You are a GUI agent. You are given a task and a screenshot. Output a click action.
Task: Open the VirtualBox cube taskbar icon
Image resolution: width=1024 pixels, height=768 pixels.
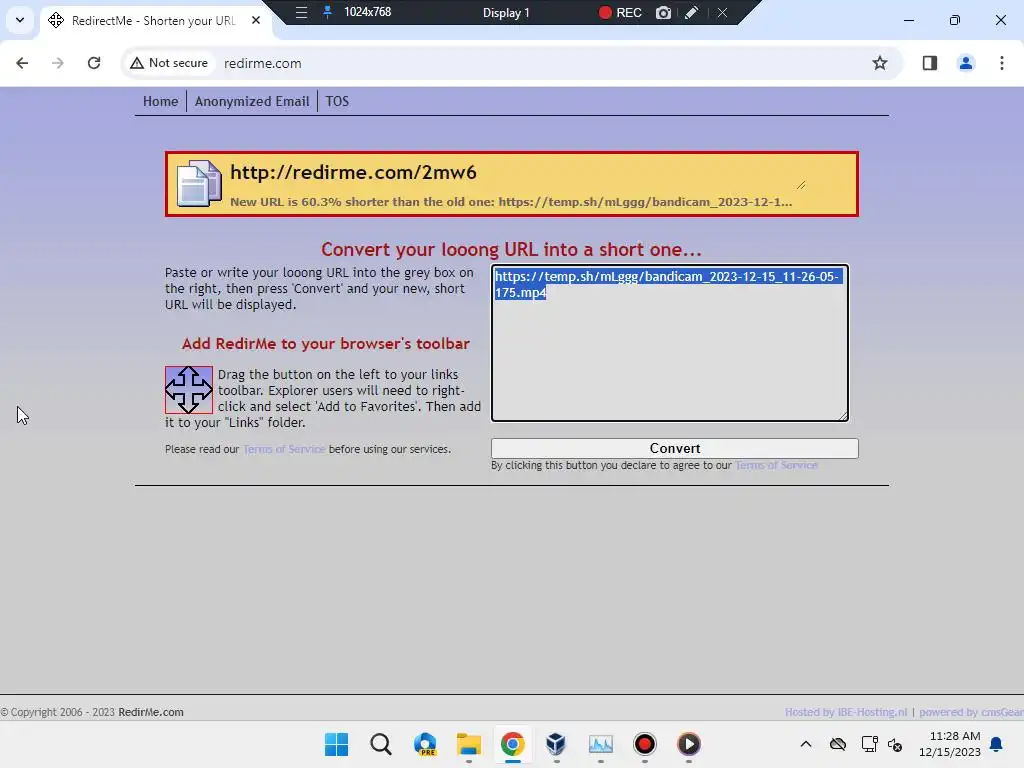(x=556, y=744)
